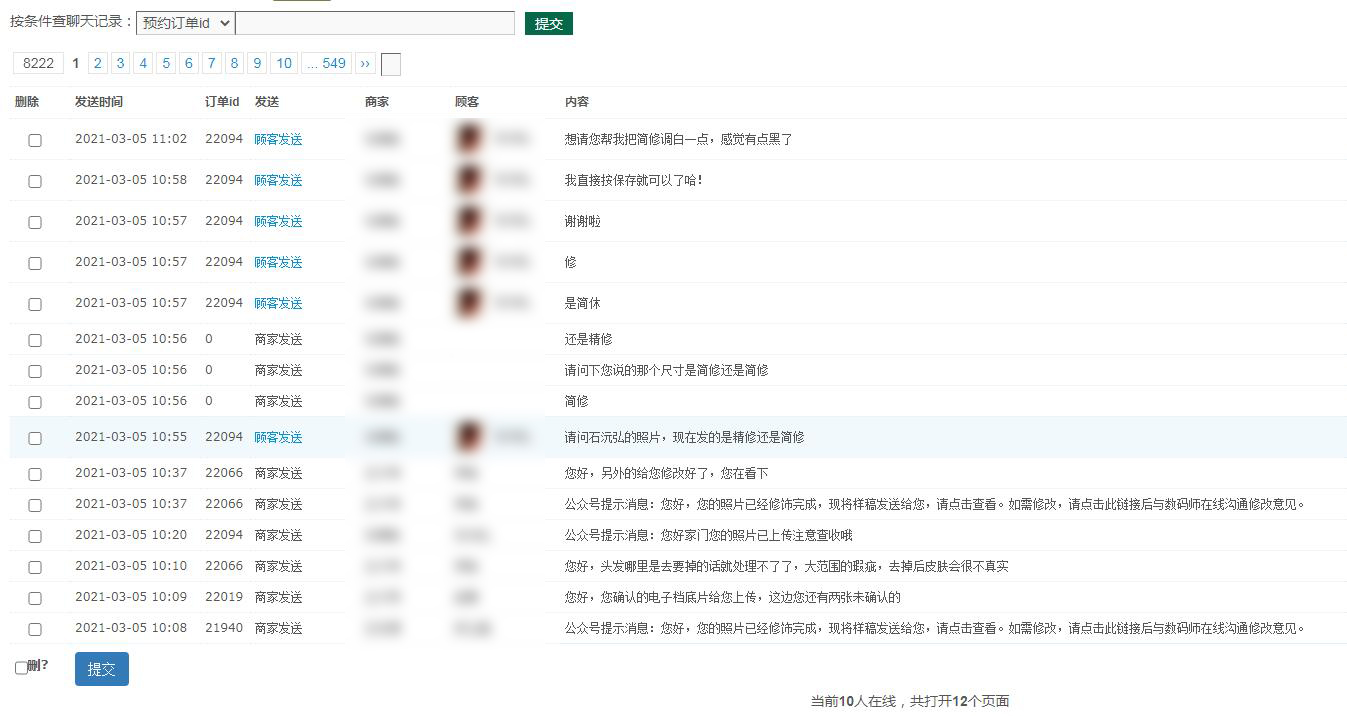The height and width of the screenshot is (716, 1347).
Task: Jump to page 5 in pagination
Action: (x=166, y=64)
